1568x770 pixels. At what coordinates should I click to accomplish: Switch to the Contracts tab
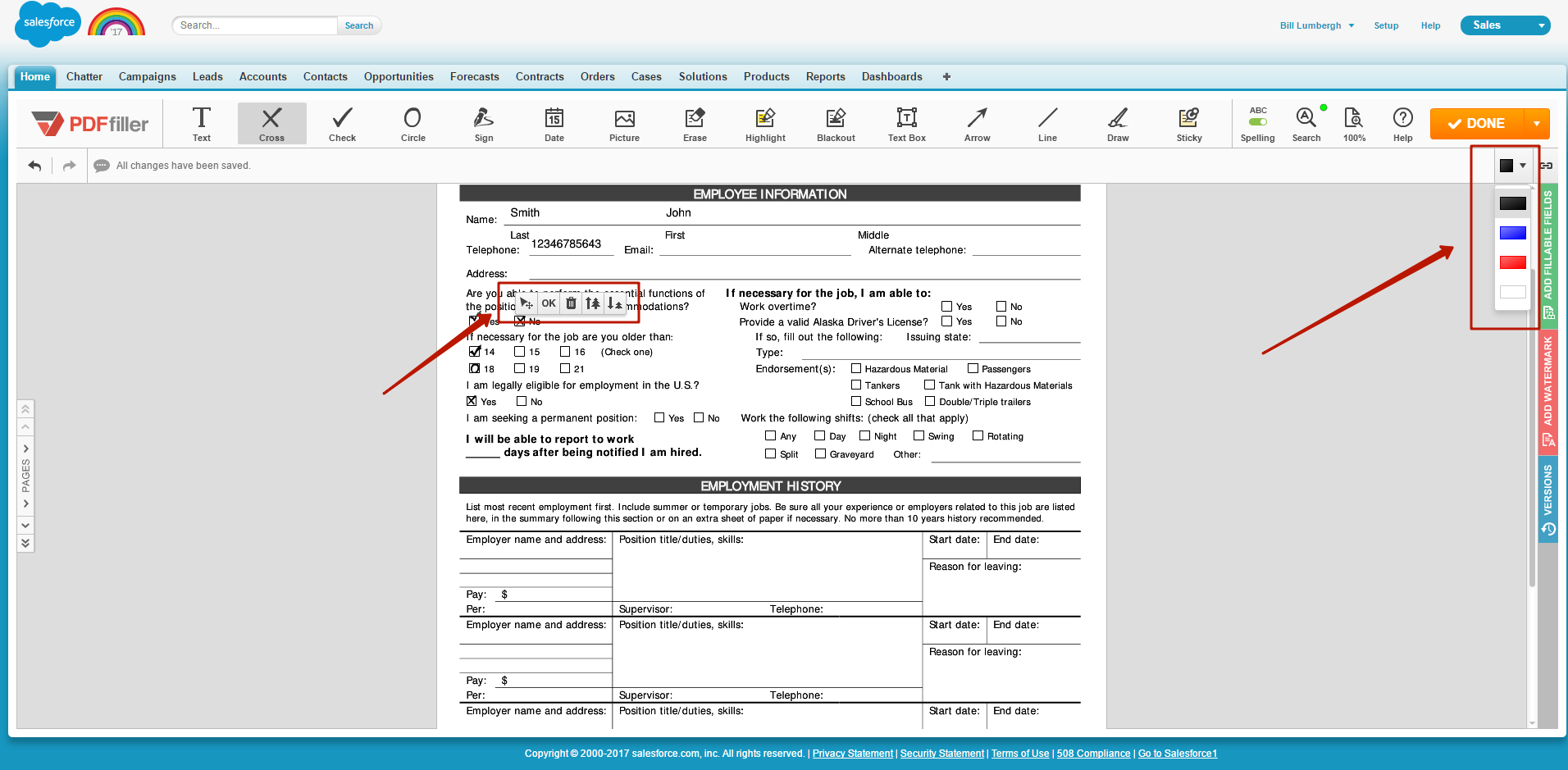pos(540,77)
